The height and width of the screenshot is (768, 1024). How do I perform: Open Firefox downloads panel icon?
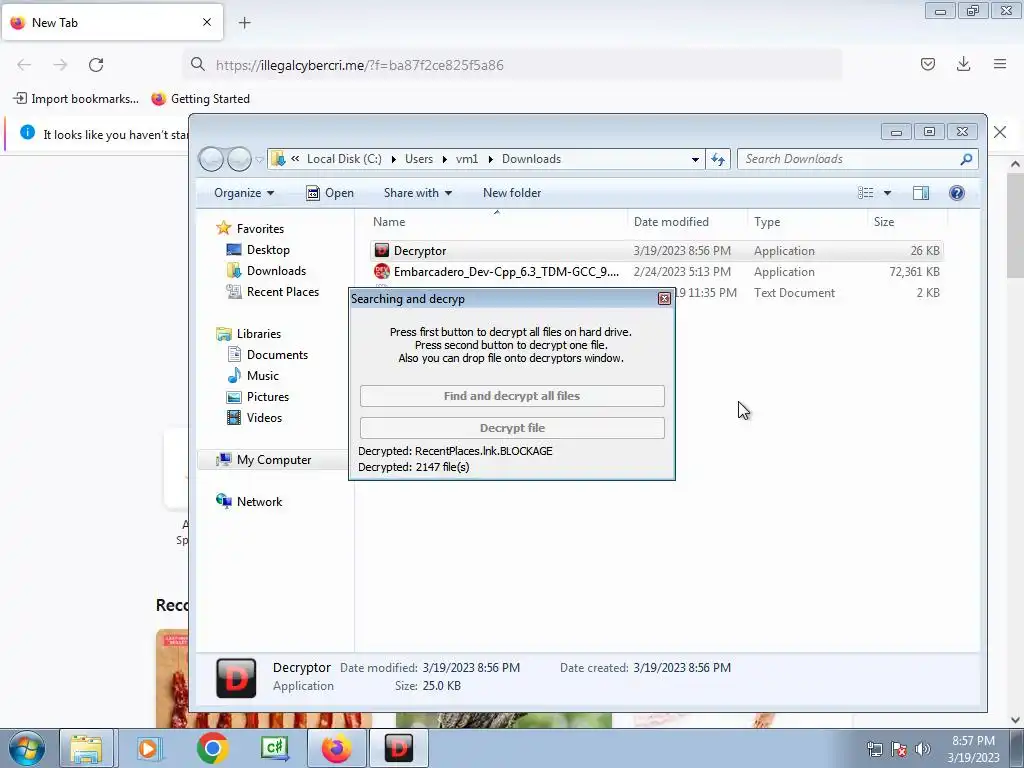click(x=963, y=64)
